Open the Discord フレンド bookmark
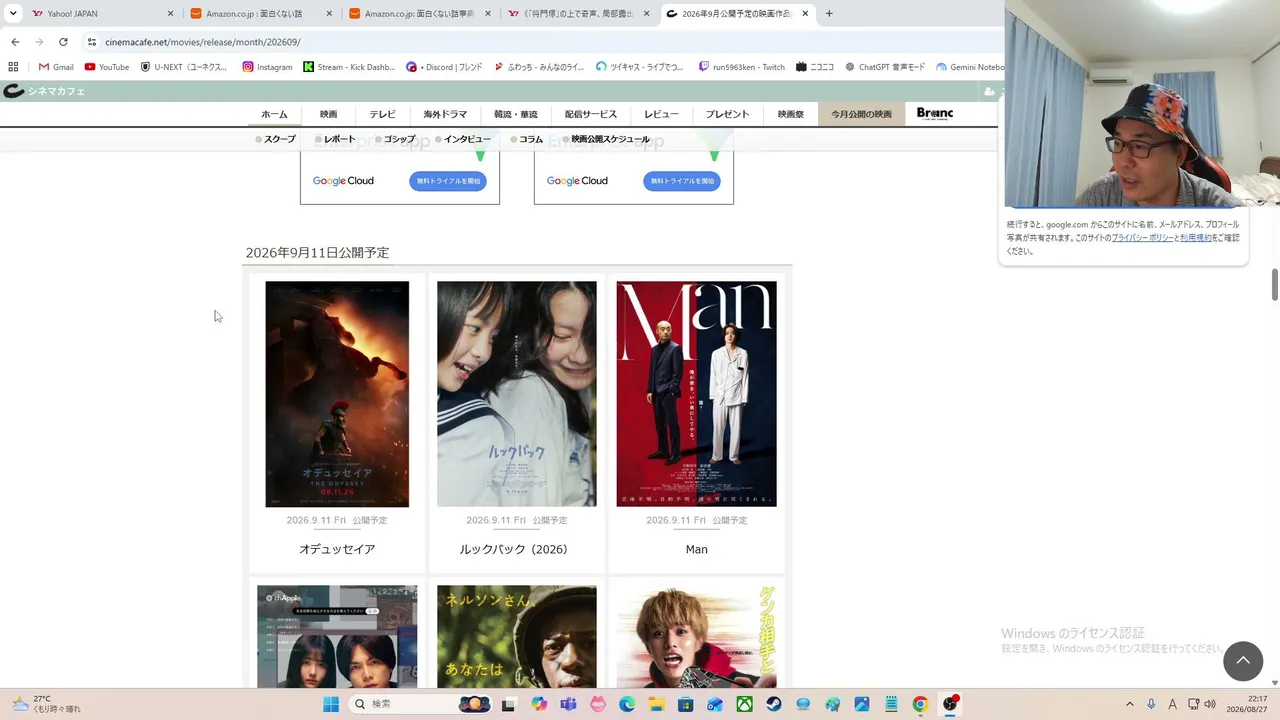This screenshot has height=720, width=1280. coord(444,67)
